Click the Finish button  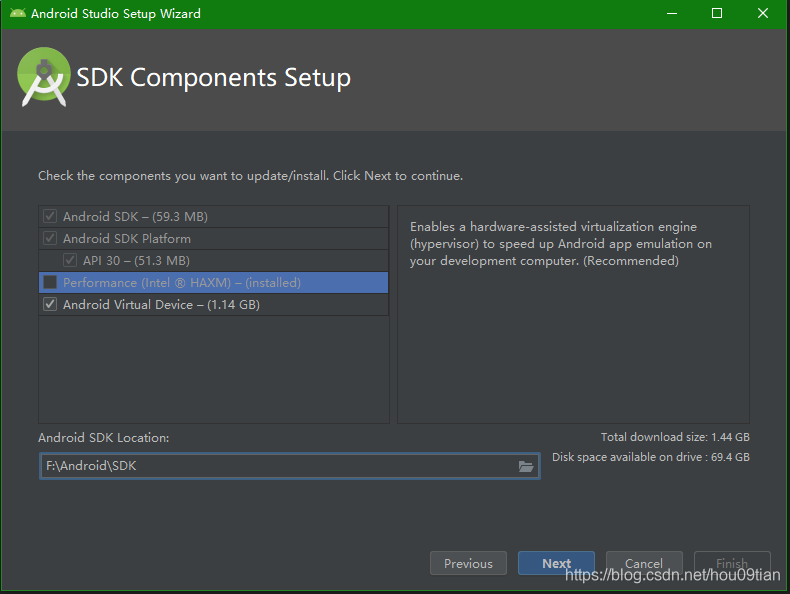click(x=732, y=563)
